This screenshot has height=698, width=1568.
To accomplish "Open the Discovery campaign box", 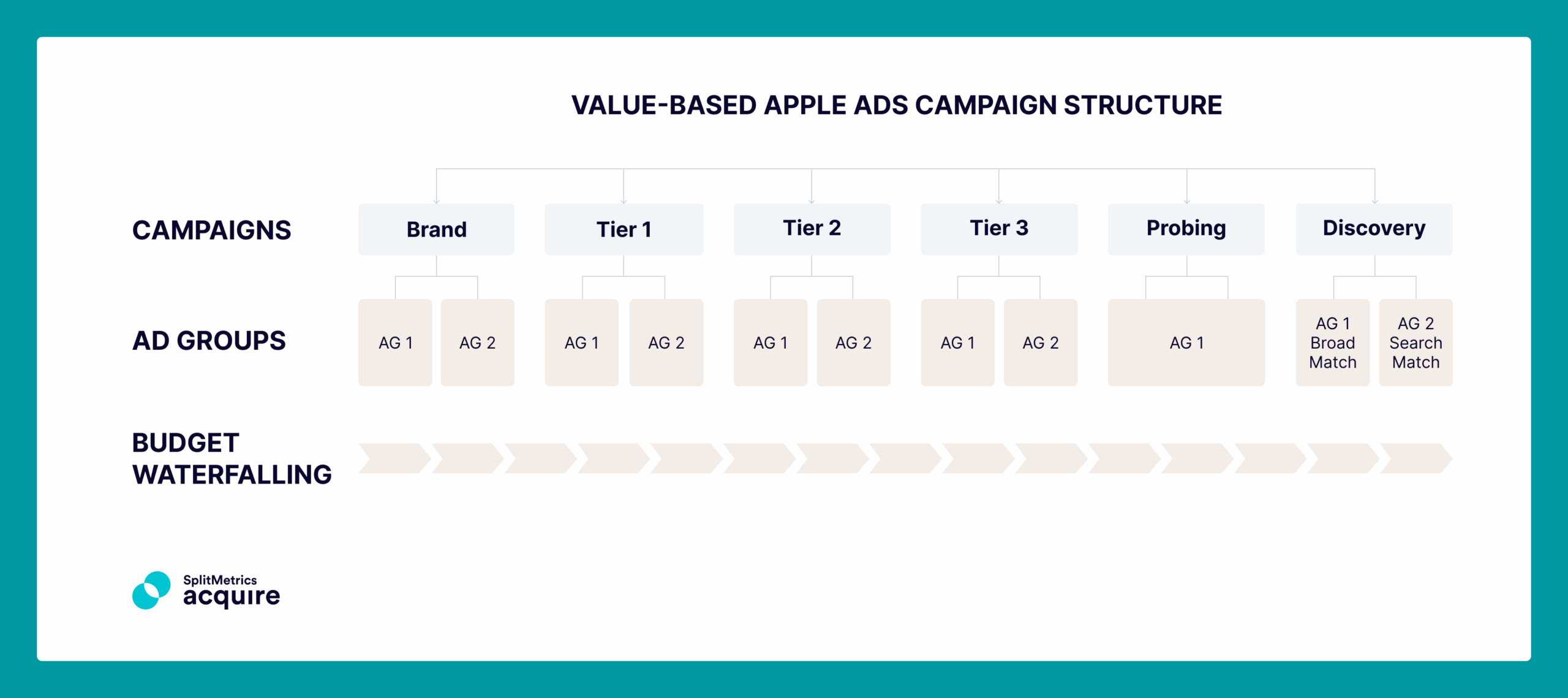I will click(x=1374, y=229).
